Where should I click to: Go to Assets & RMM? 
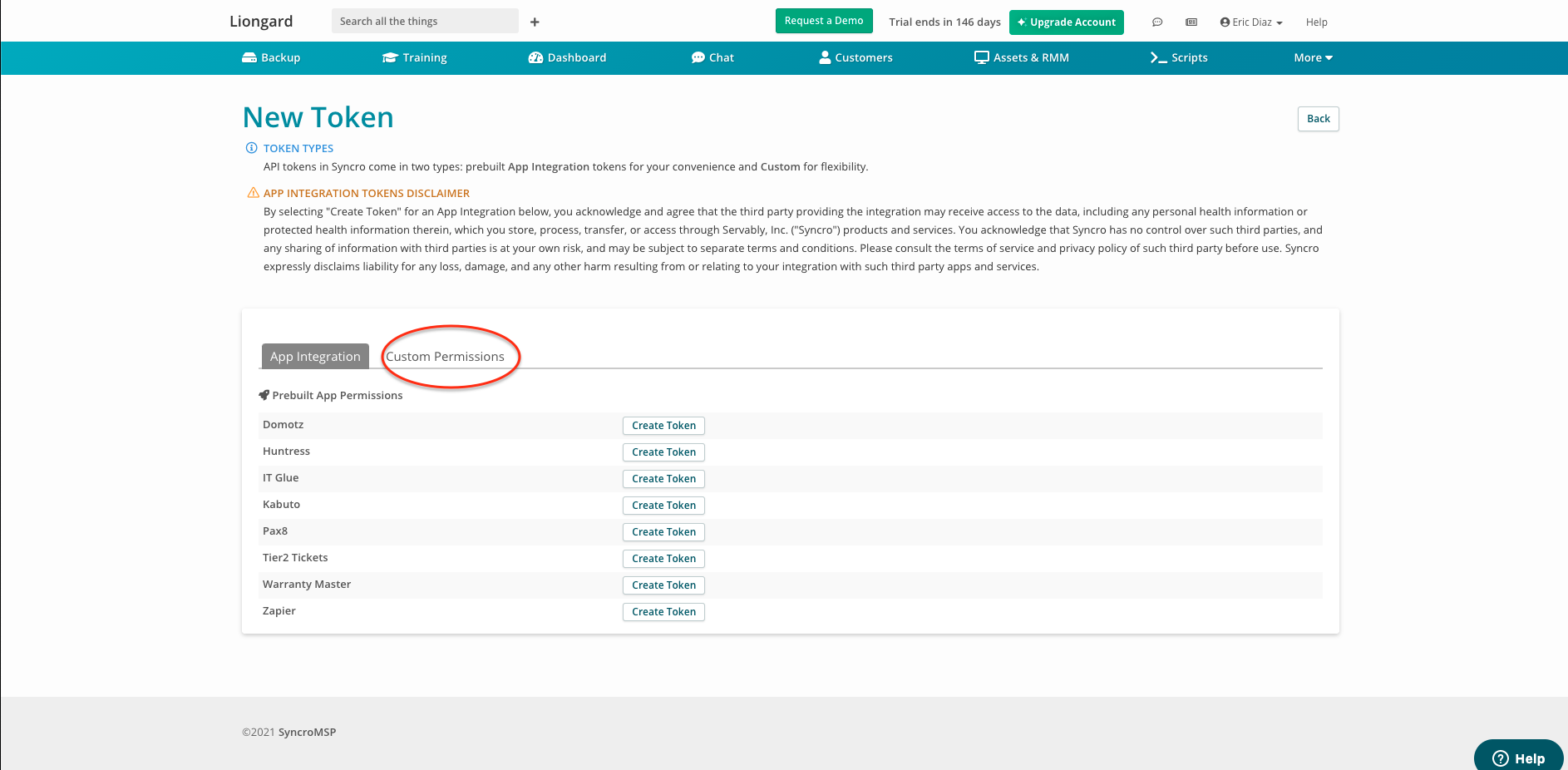(x=1022, y=57)
